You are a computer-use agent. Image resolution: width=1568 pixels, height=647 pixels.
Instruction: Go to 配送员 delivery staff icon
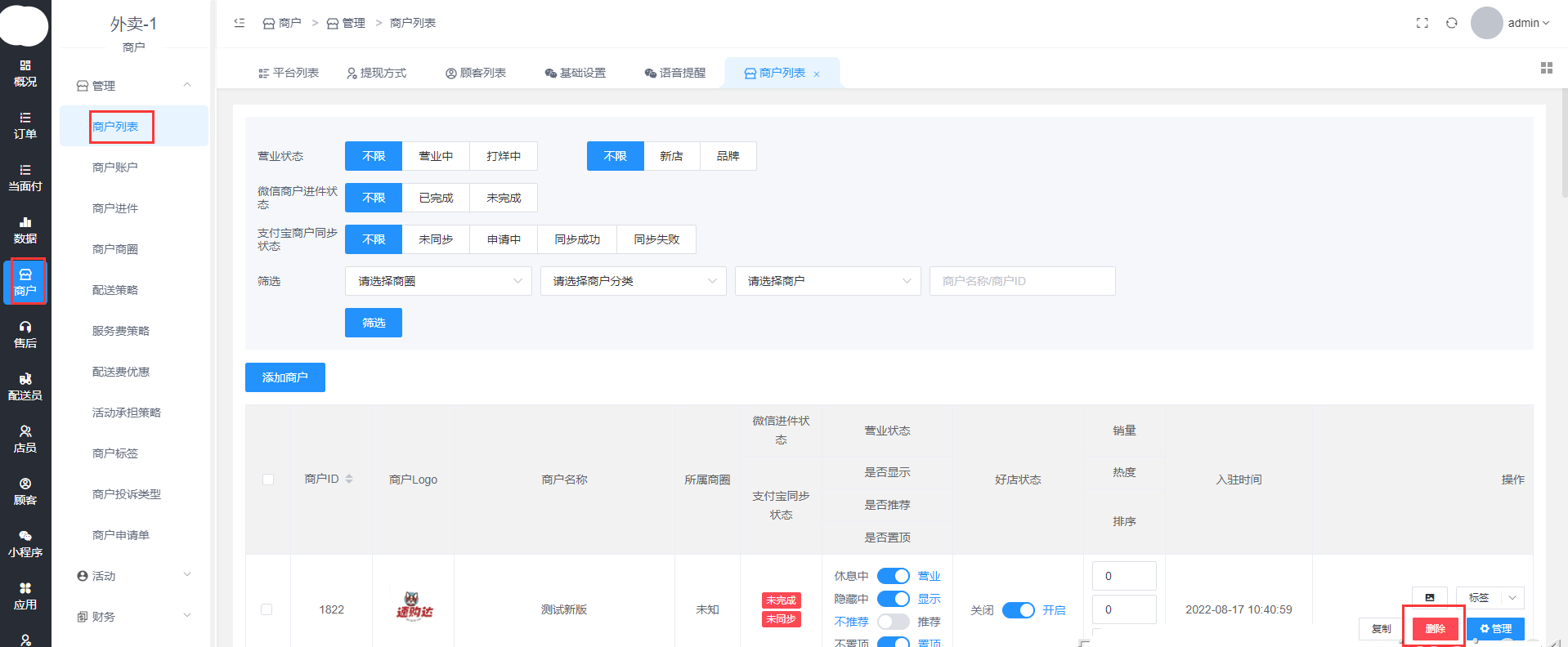pyautogui.click(x=25, y=386)
